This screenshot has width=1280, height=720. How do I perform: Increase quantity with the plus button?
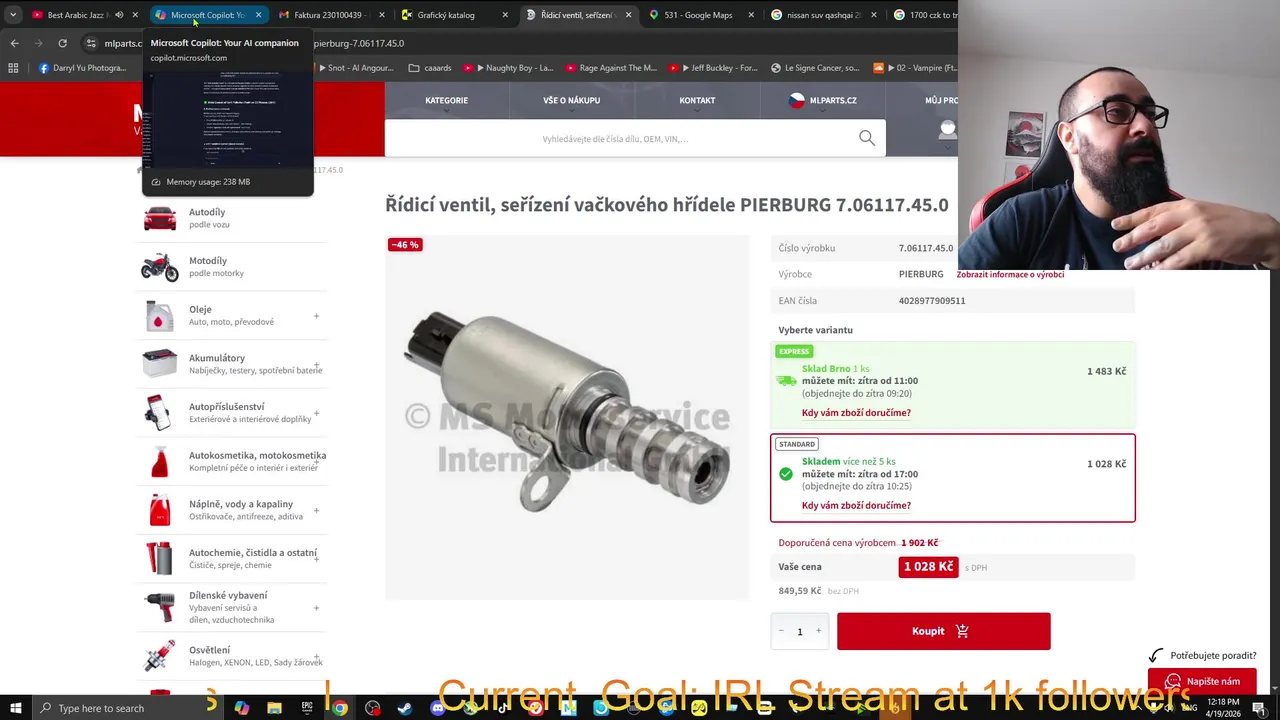pyautogui.click(x=818, y=631)
